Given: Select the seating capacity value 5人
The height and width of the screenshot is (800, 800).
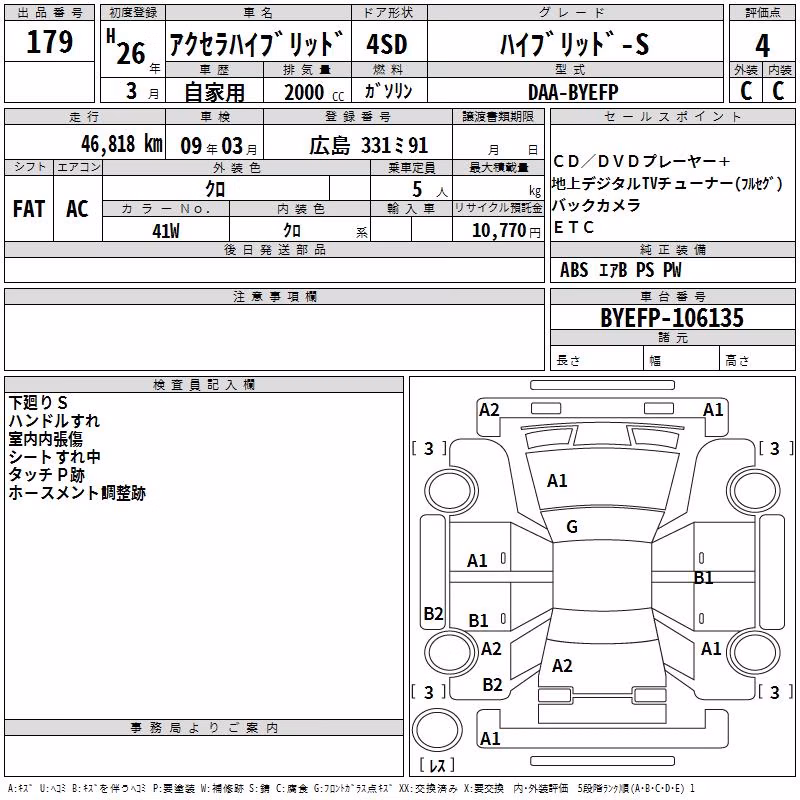Looking at the screenshot, I should (430, 190).
